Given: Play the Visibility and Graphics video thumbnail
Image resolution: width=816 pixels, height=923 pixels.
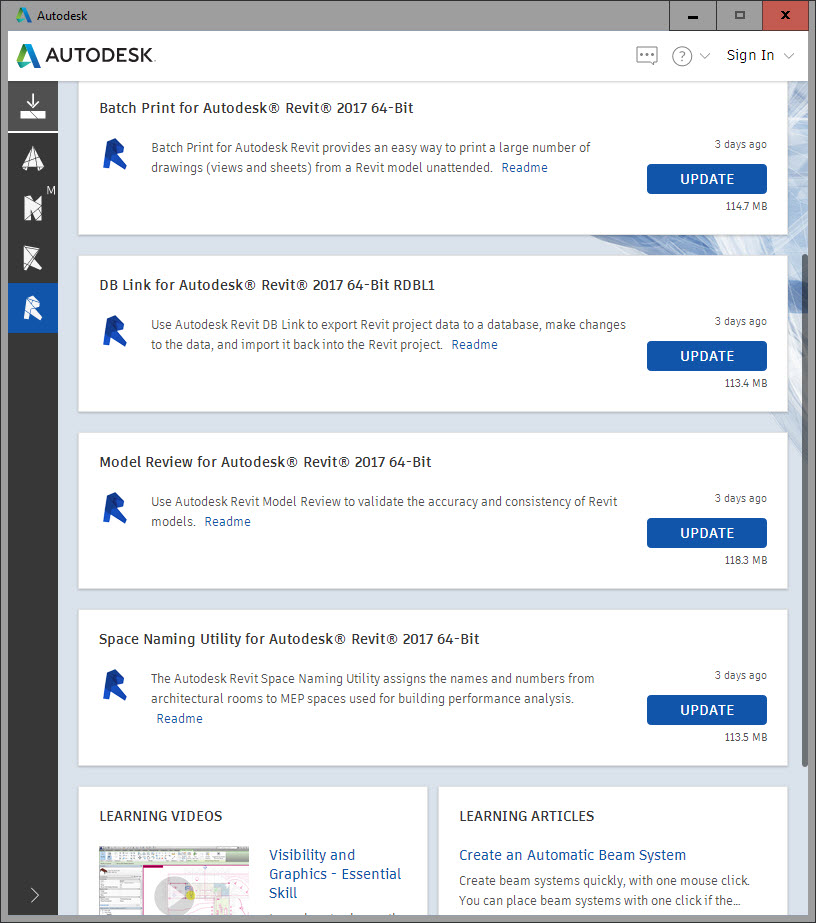Looking at the screenshot, I should 174,881.
